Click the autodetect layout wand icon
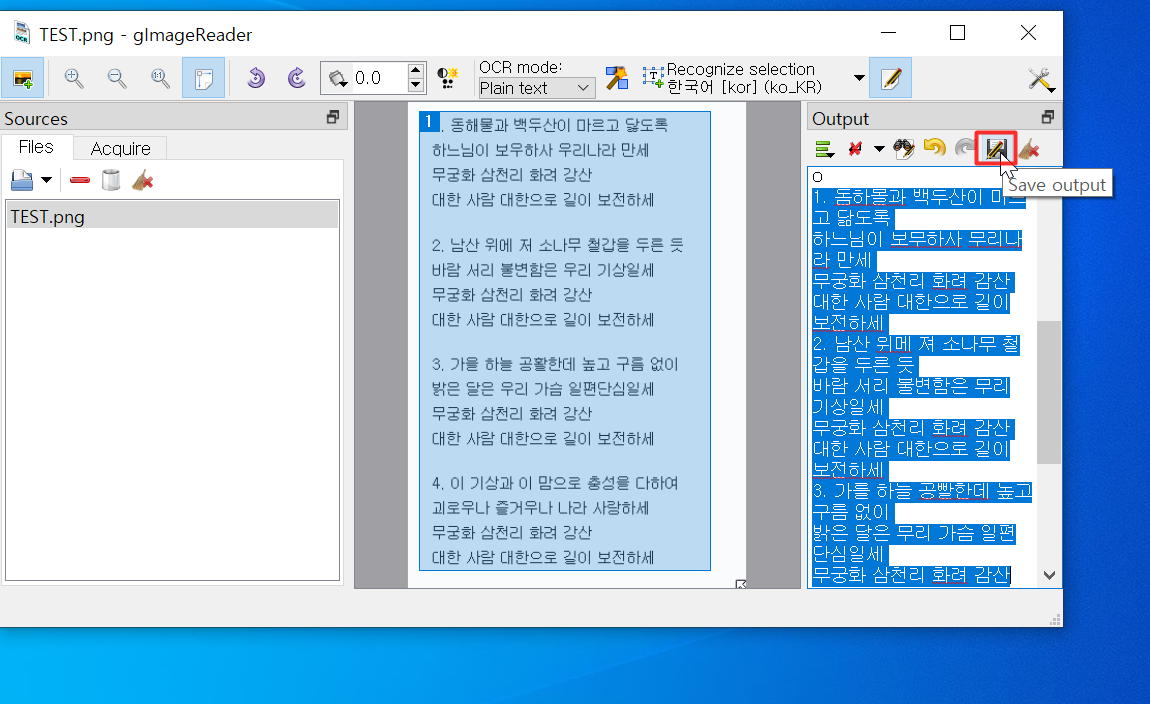This screenshot has height=704, width=1150. tap(617, 78)
